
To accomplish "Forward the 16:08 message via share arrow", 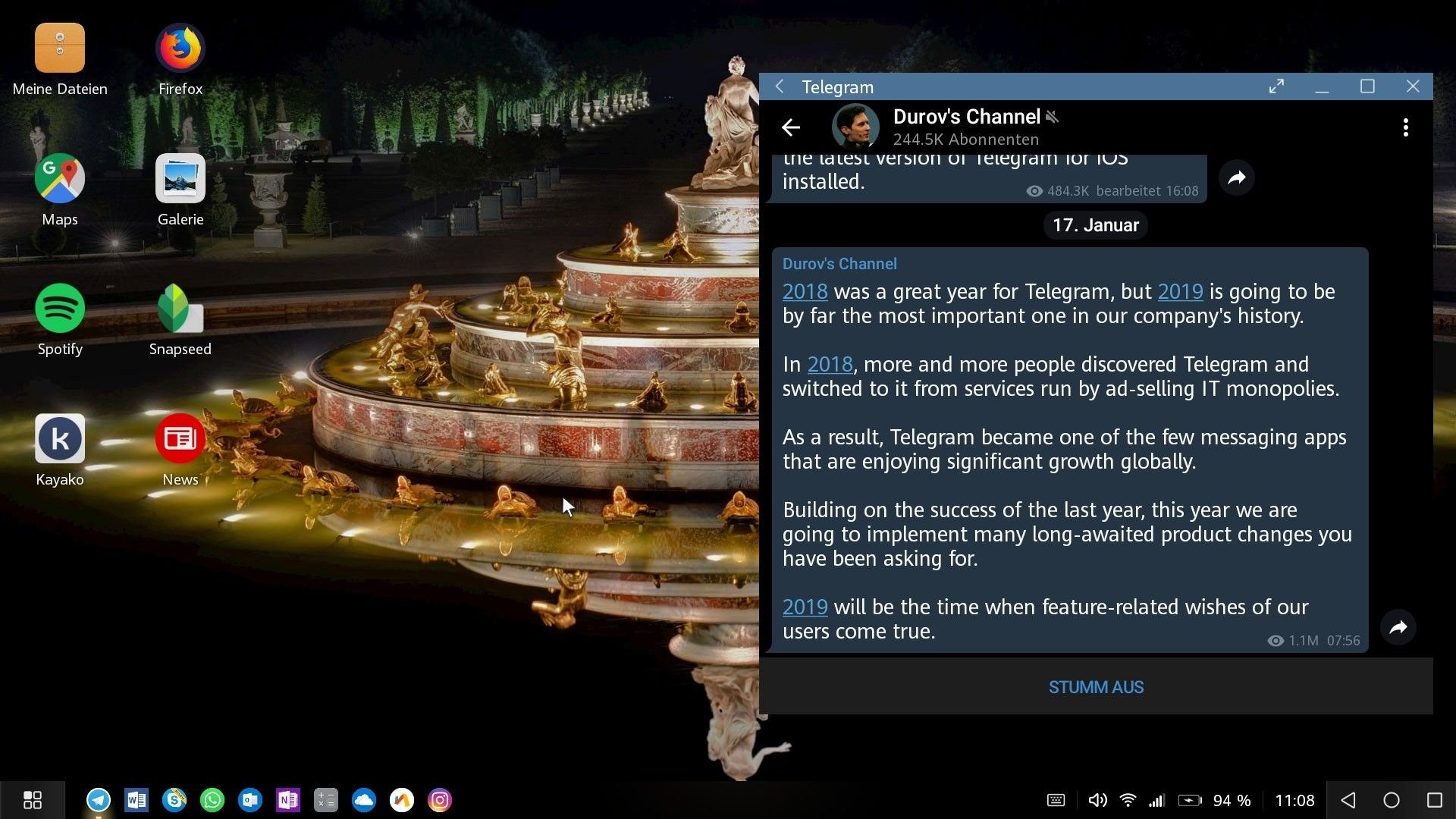I will click(x=1237, y=177).
